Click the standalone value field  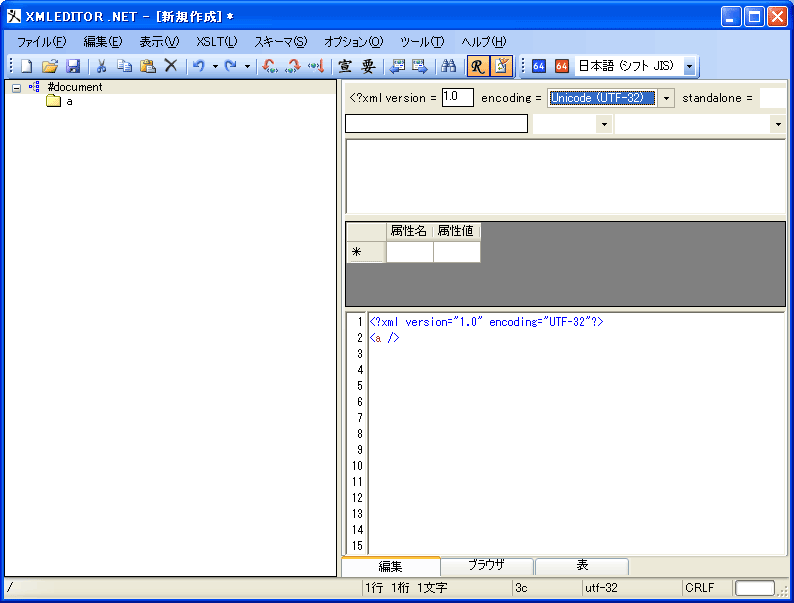click(x=772, y=98)
